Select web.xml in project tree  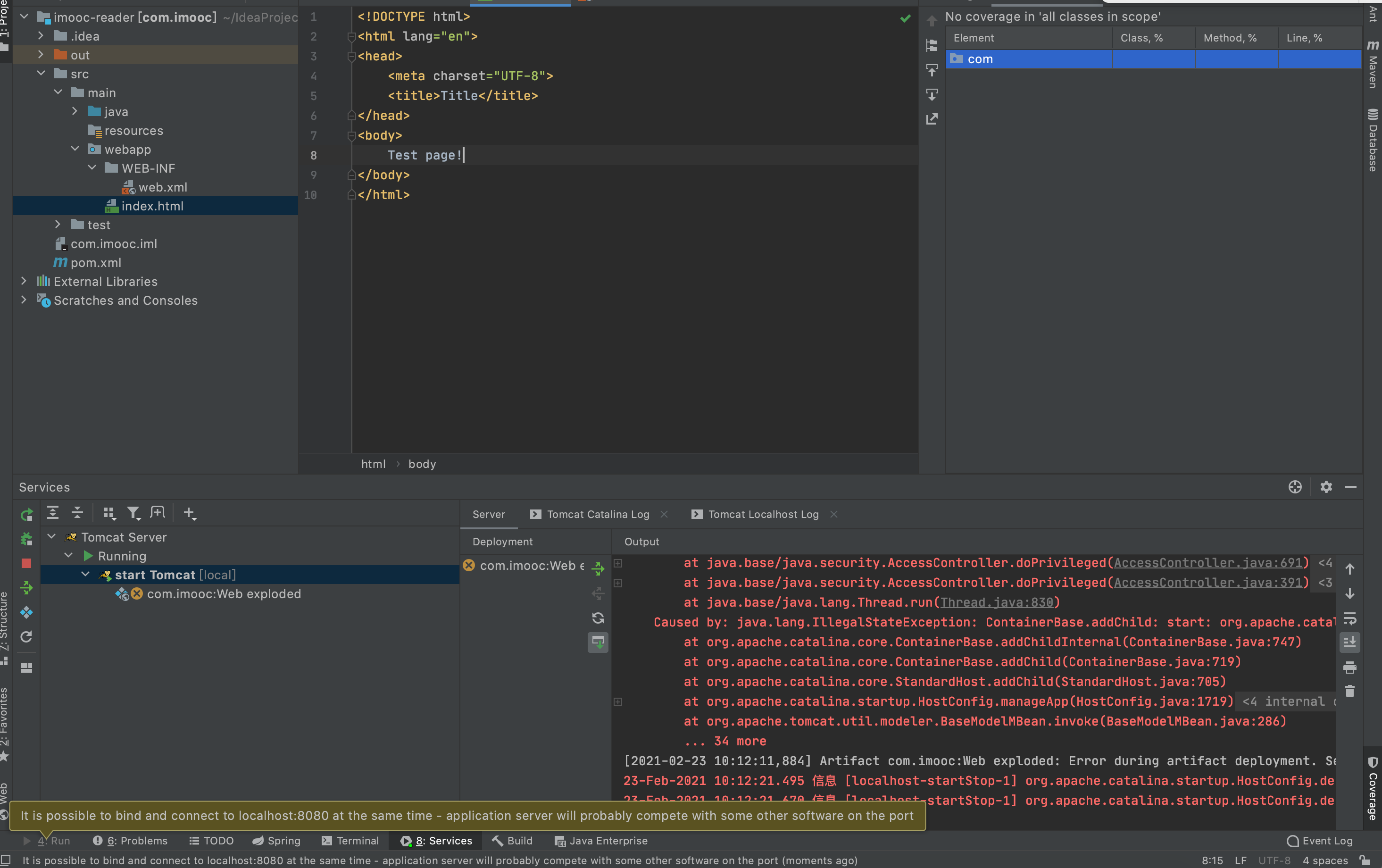click(x=155, y=187)
